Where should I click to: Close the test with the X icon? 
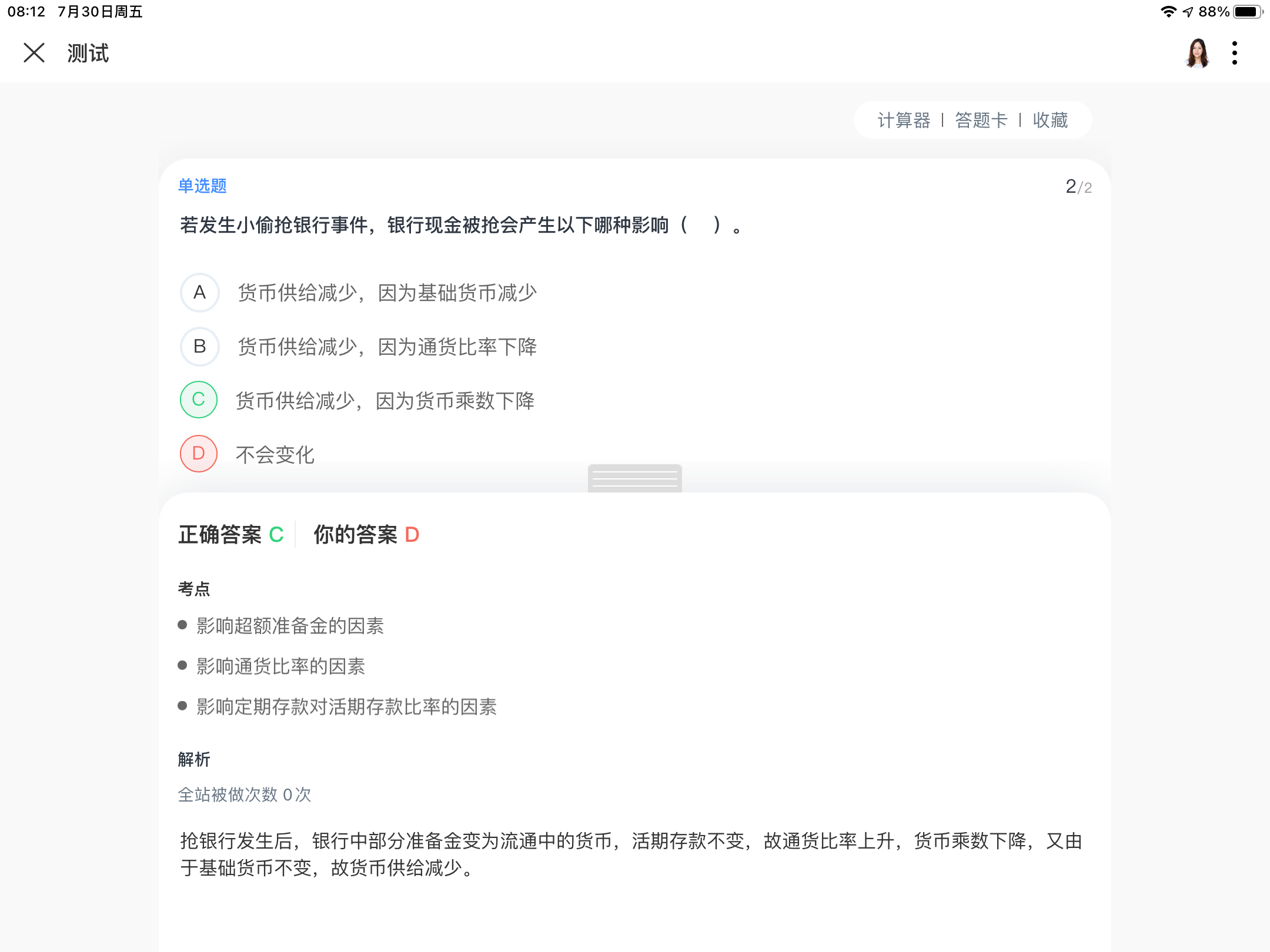(34, 53)
